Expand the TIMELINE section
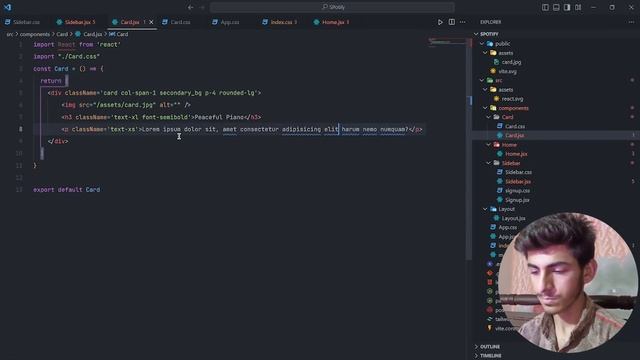Image resolution: width=640 pixels, height=360 pixels. coord(490,356)
